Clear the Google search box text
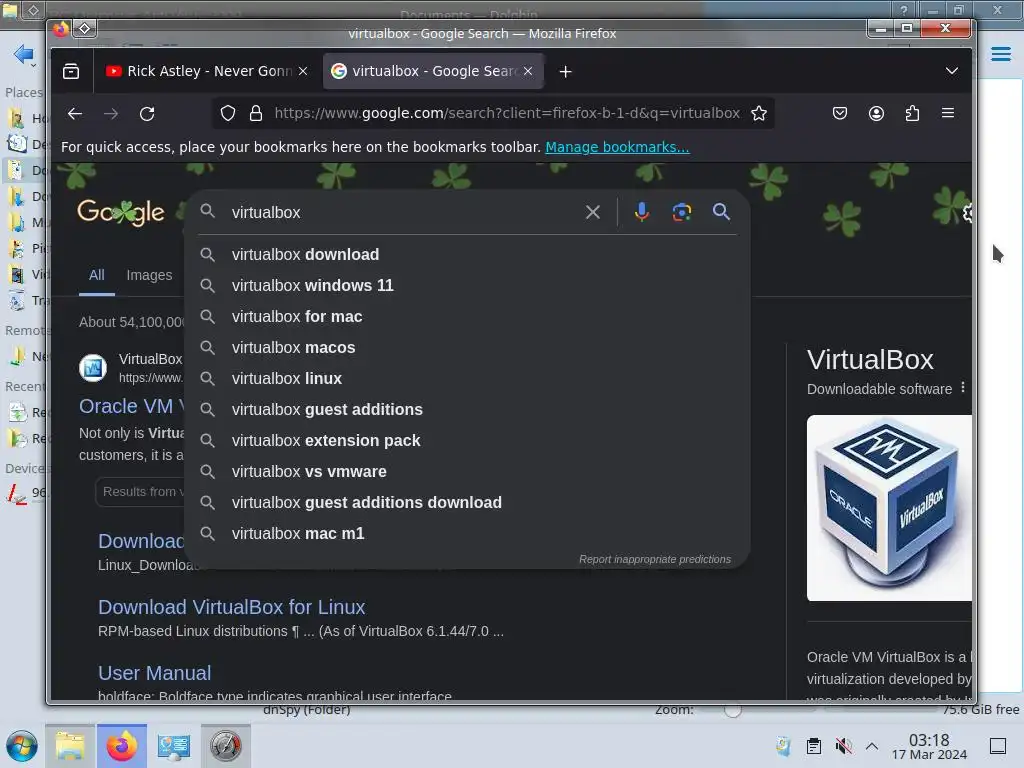Viewport: 1024px width, 768px height. pyautogui.click(x=592, y=212)
